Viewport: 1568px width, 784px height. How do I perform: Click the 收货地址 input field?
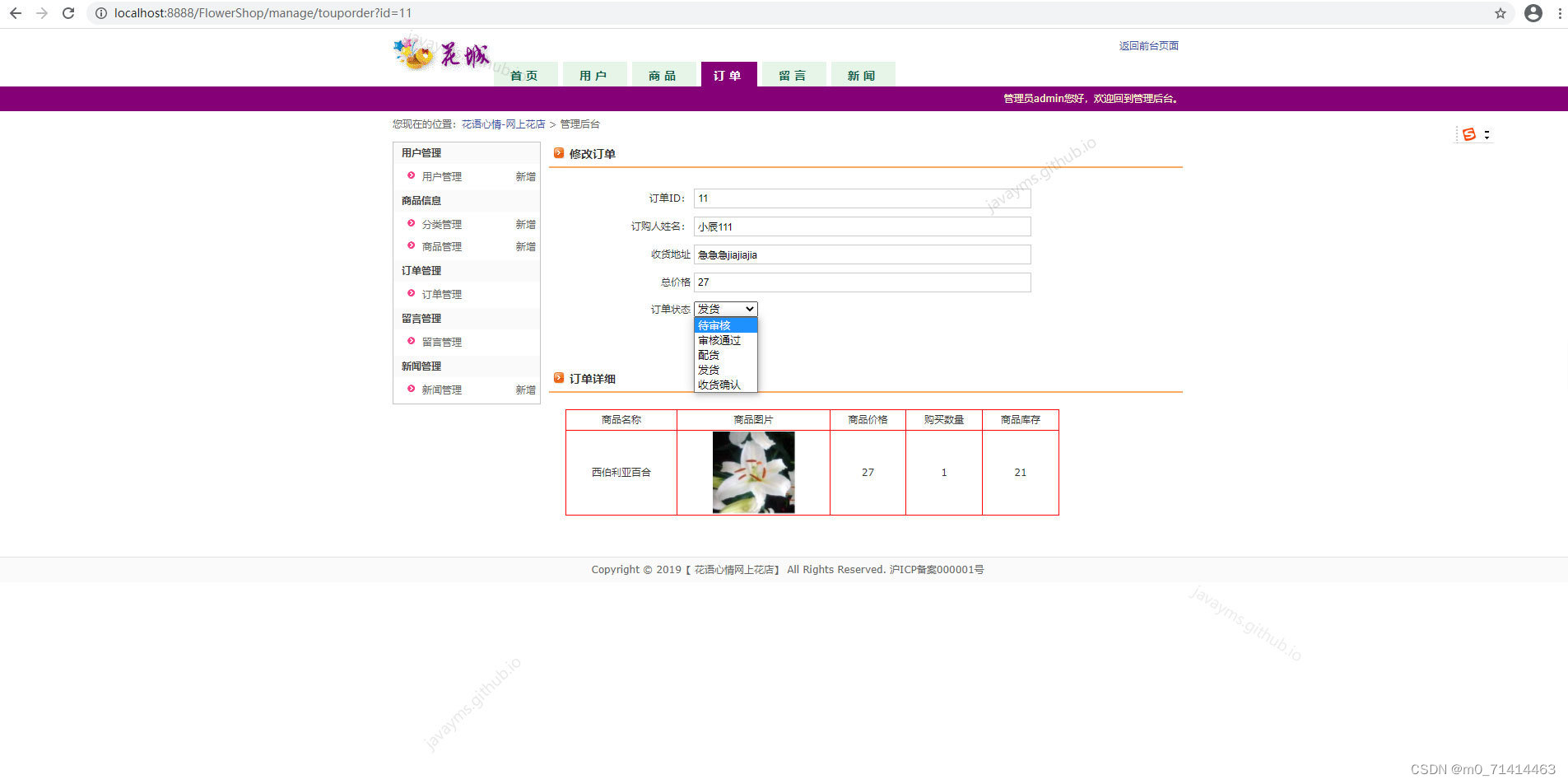coord(863,254)
